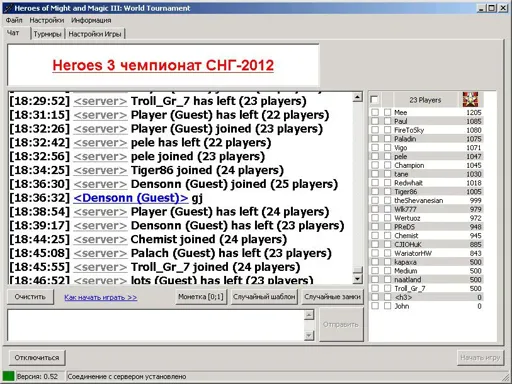
Task: Select player tane in the list
Action: click(401, 174)
